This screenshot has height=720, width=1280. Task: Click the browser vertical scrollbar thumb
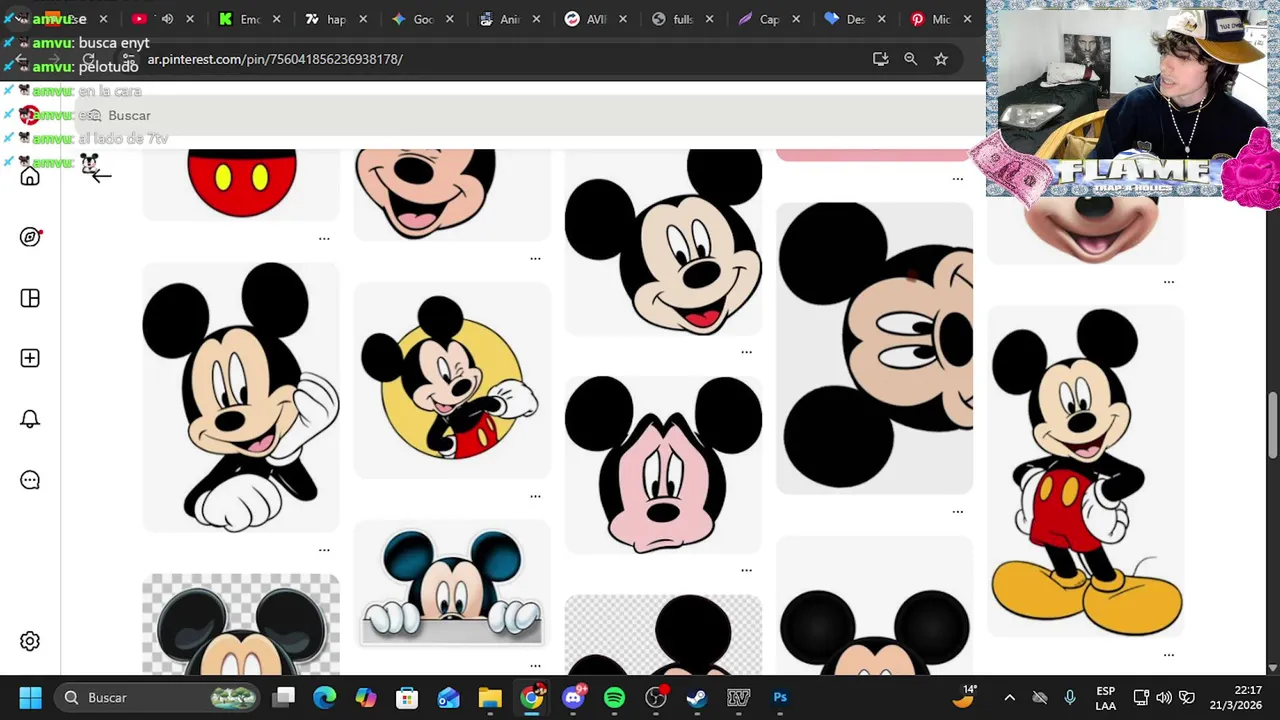pyautogui.click(x=1273, y=425)
